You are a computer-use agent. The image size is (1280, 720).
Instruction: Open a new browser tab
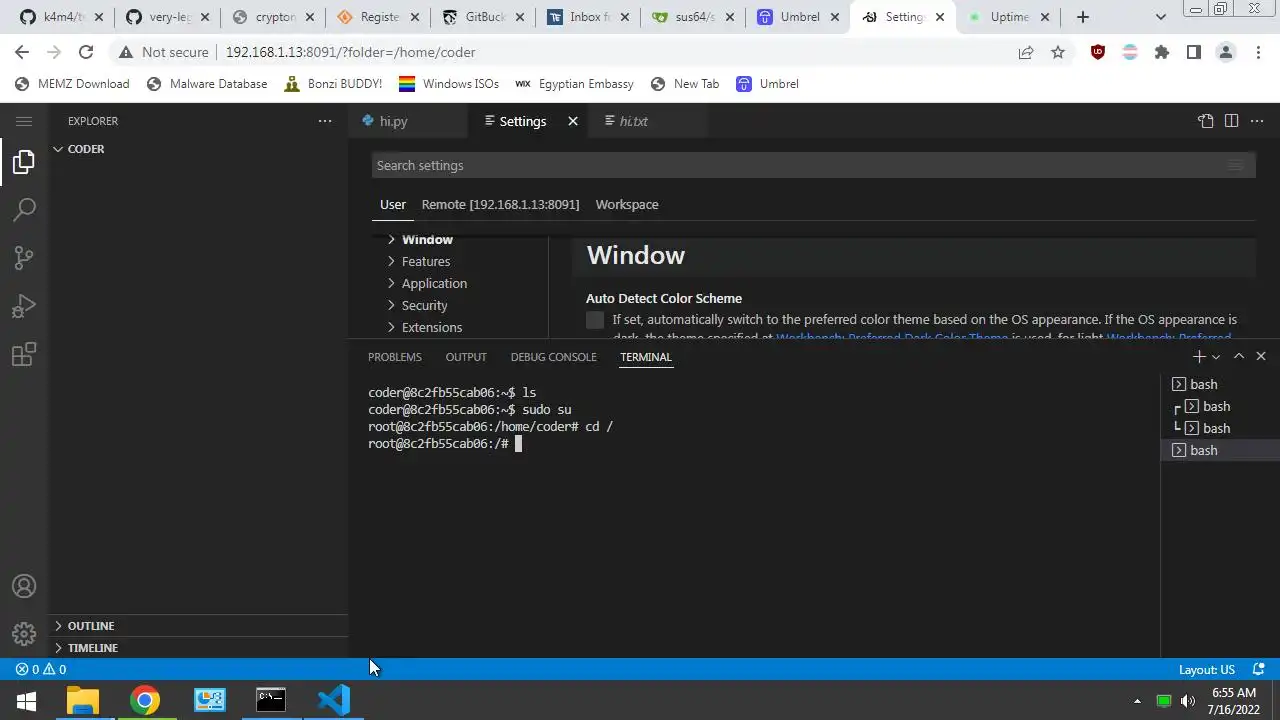(1083, 17)
